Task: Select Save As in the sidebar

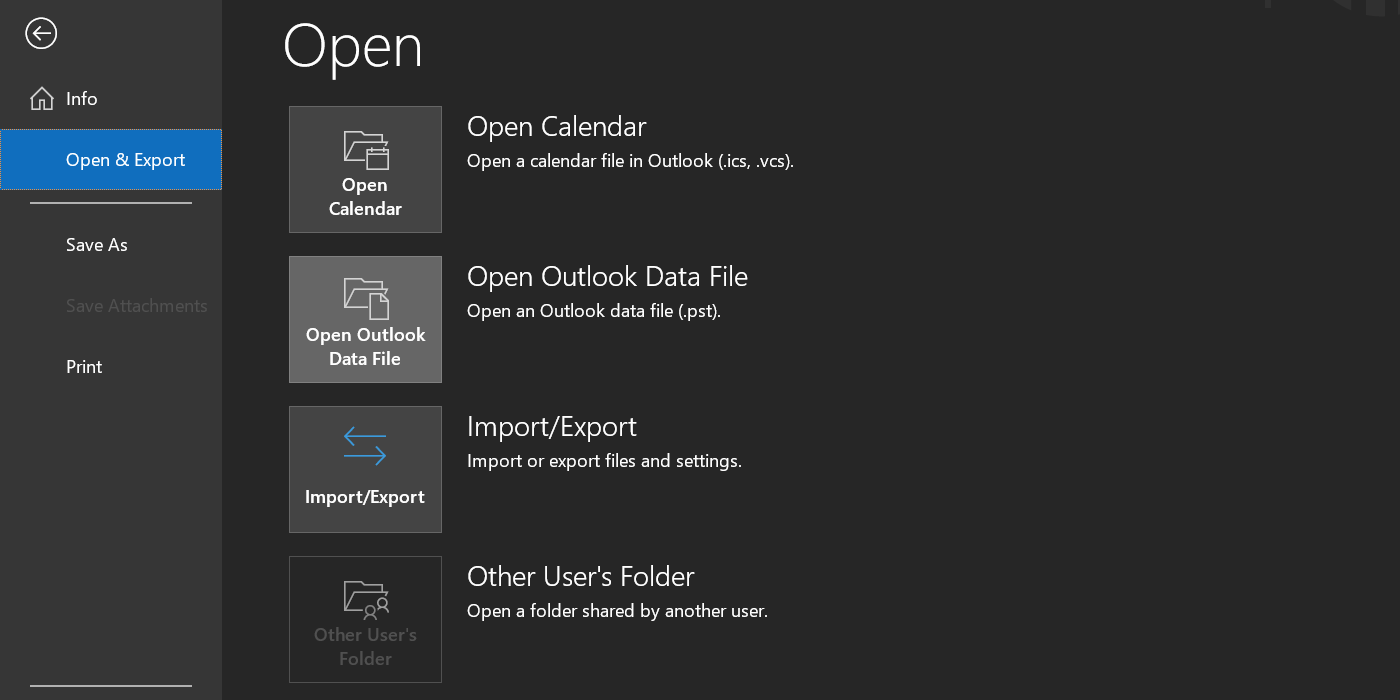Action: coord(96,245)
